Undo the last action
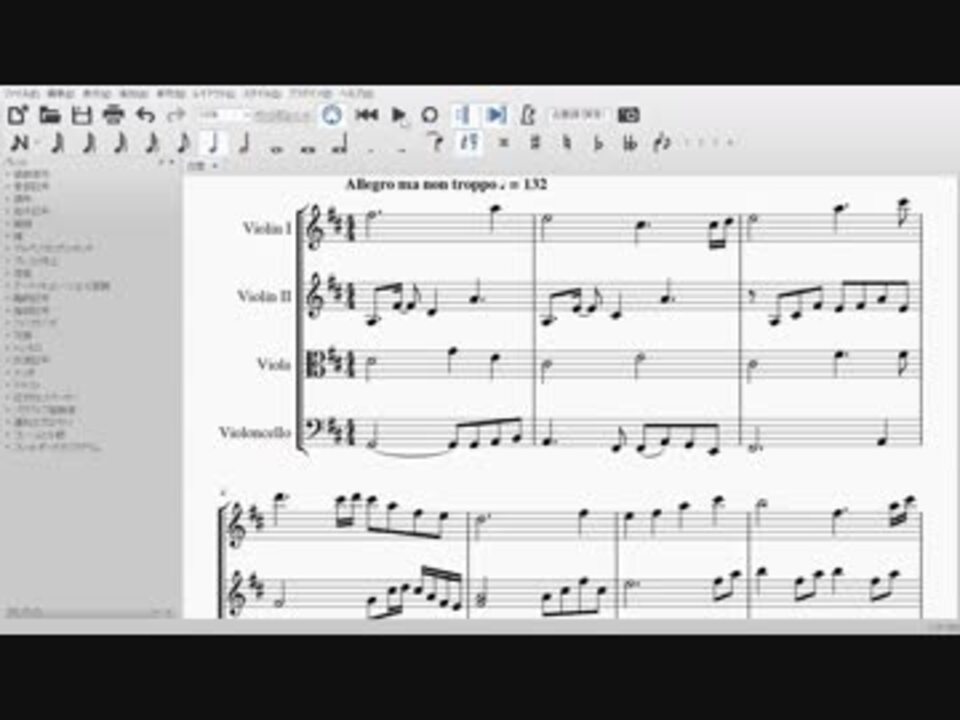This screenshot has height=720, width=960. (x=145, y=115)
